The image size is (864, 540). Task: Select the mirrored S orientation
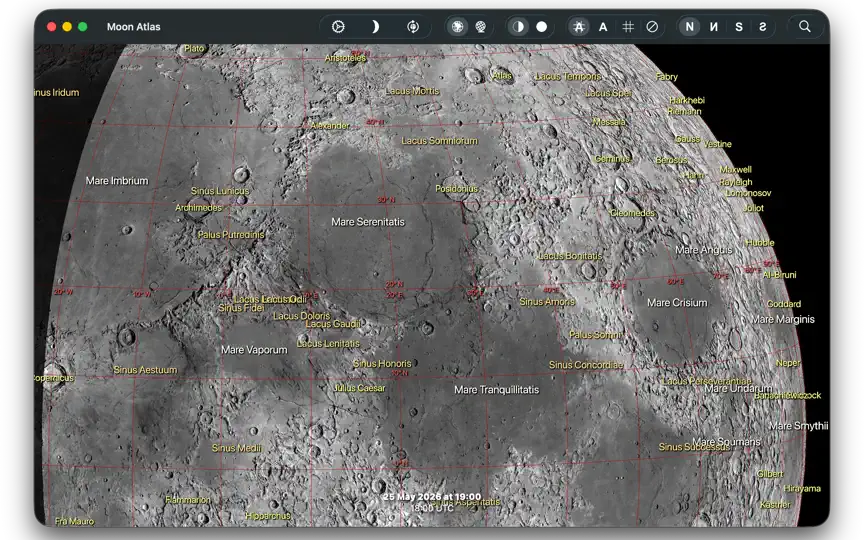coord(763,26)
